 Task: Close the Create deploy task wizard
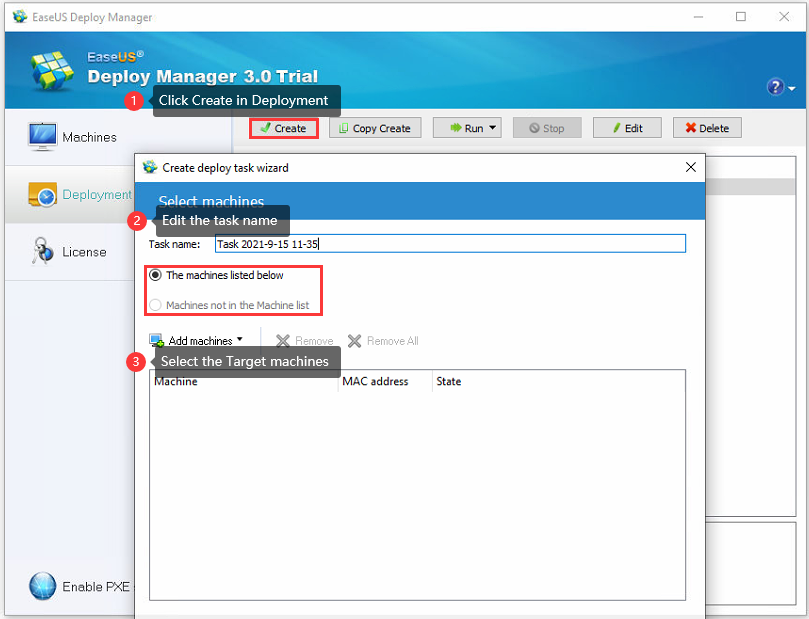pos(691,167)
